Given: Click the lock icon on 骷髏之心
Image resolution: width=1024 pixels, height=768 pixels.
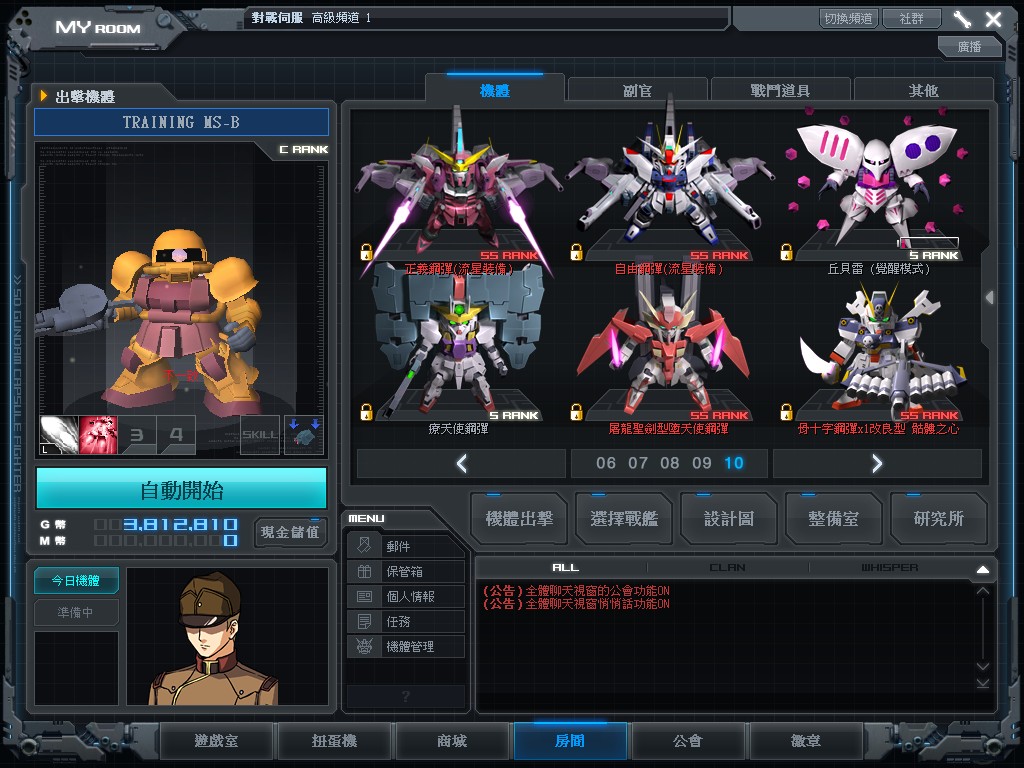Looking at the screenshot, I should (786, 412).
